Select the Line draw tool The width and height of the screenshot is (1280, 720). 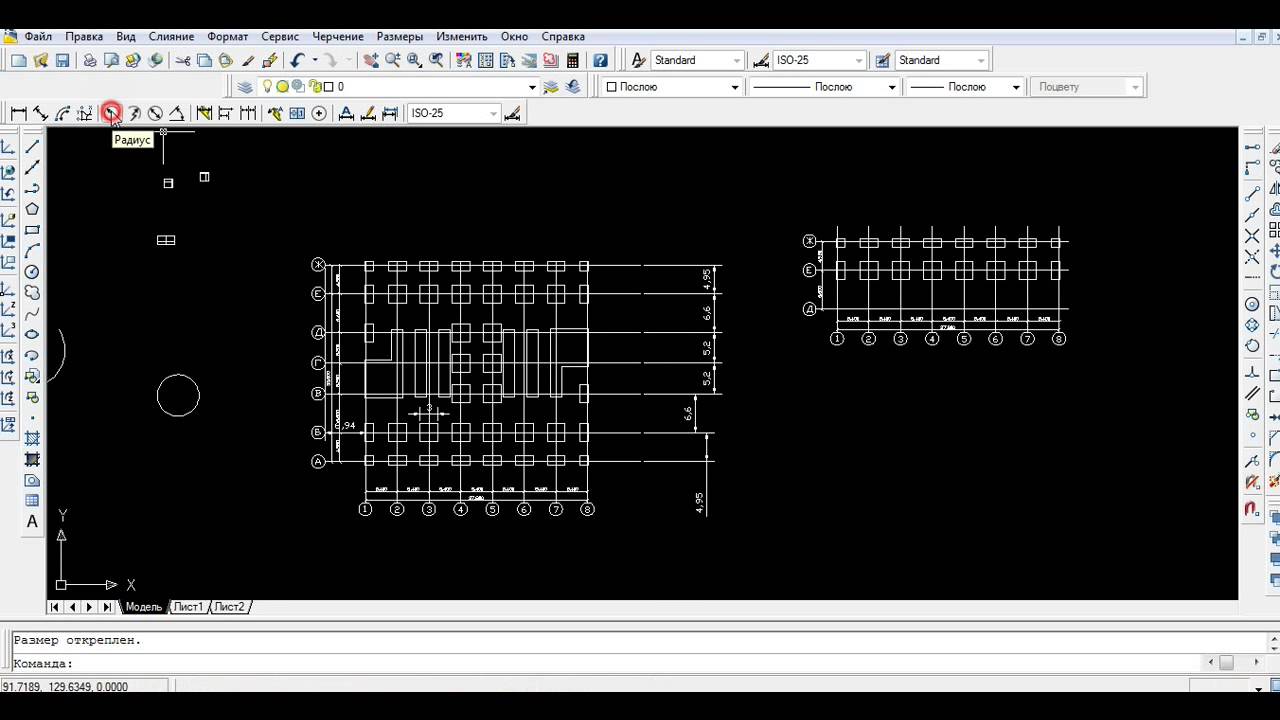[x=32, y=146]
